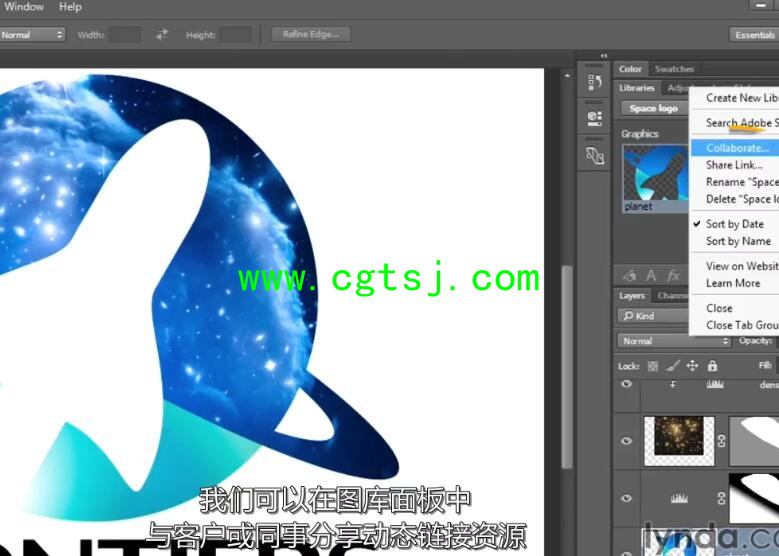779x556 pixels.
Task: Select the planet graphic in Libraries
Action: click(x=656, y=178)
